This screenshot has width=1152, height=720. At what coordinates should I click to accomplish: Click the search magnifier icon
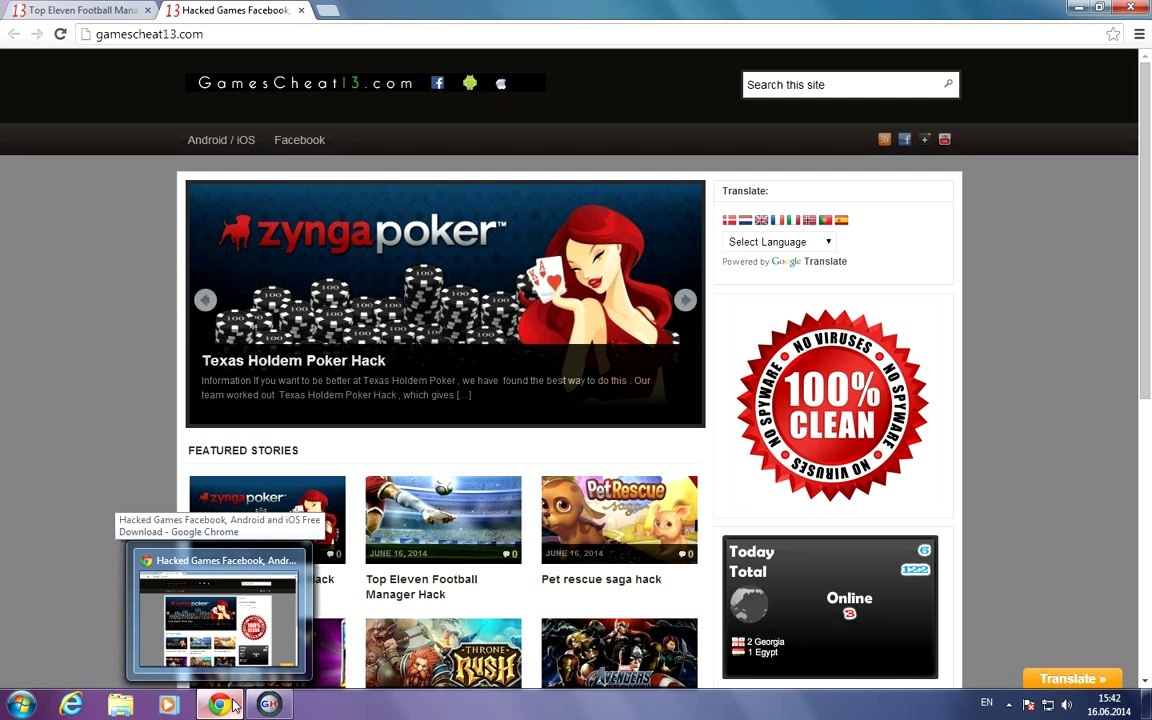point(948,84)
